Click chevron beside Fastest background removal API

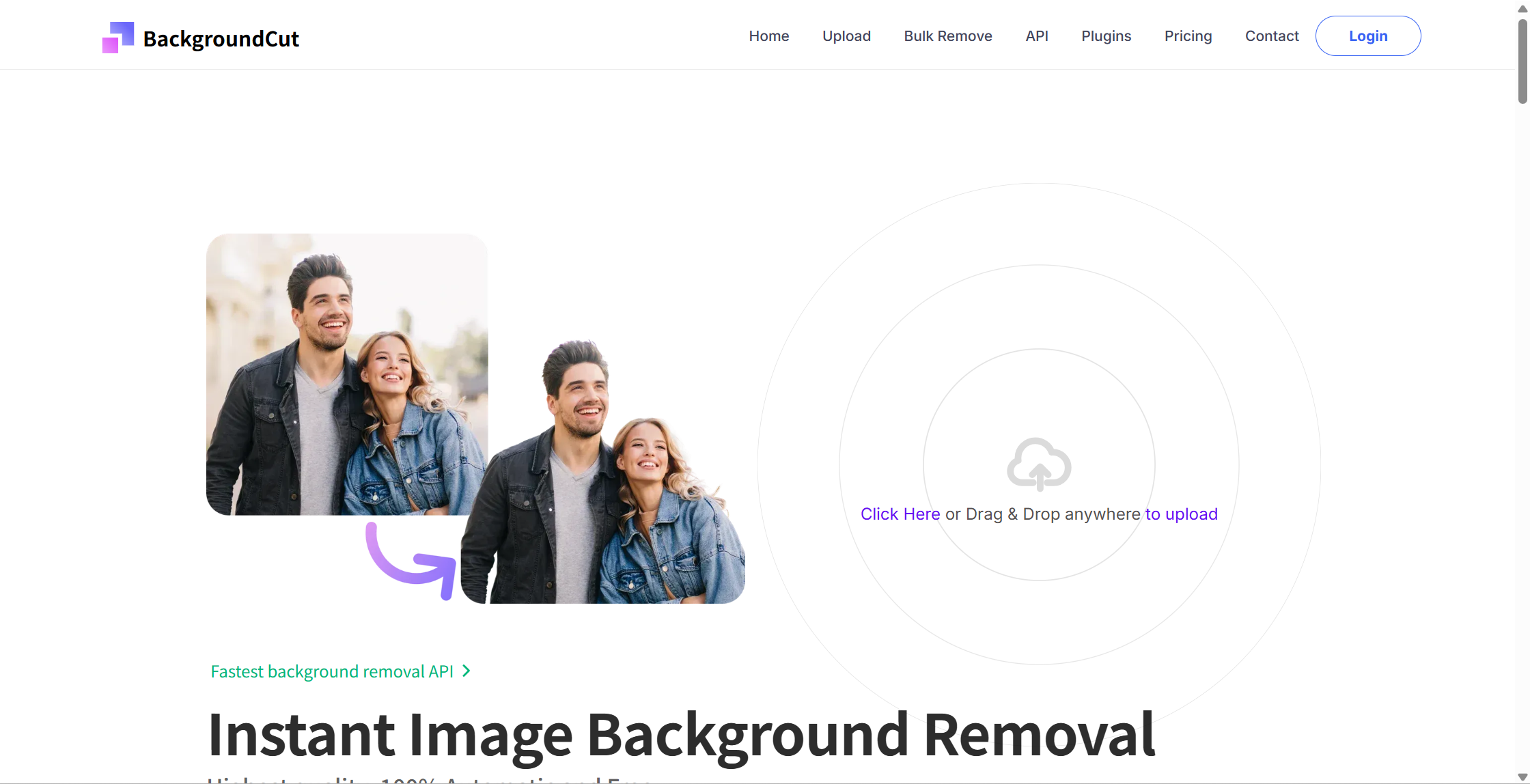click(x=467, y=671)
